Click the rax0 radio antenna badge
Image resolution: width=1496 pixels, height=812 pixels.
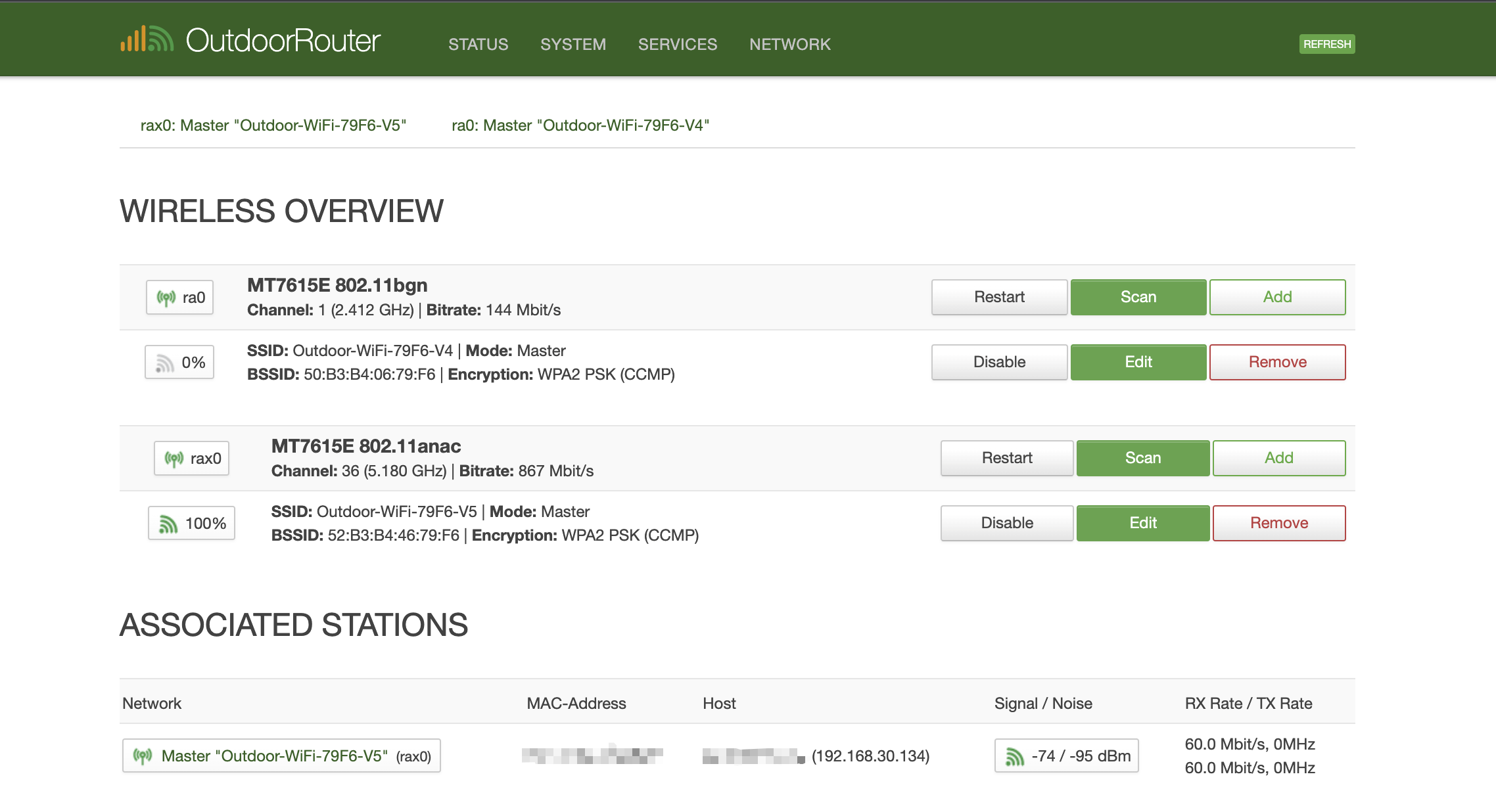point(192,459)
